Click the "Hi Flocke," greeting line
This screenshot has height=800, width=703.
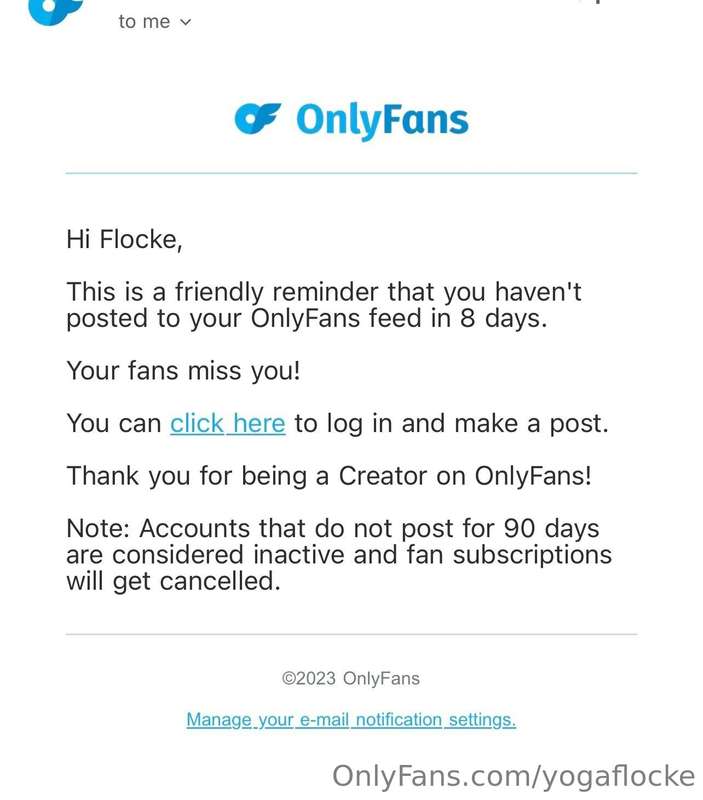(124, 240)
